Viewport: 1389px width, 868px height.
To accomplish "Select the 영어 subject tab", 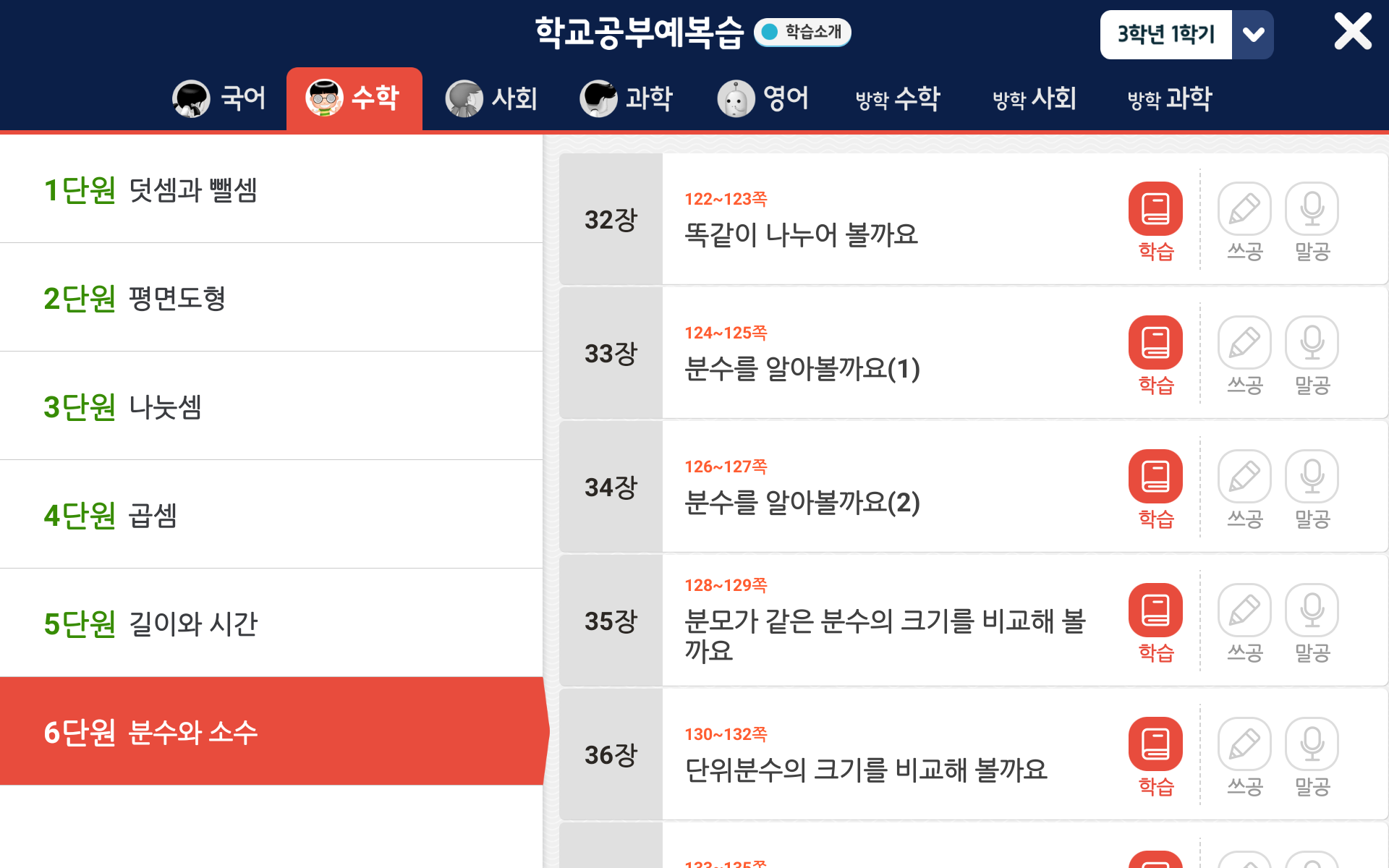I will point(763,98).
